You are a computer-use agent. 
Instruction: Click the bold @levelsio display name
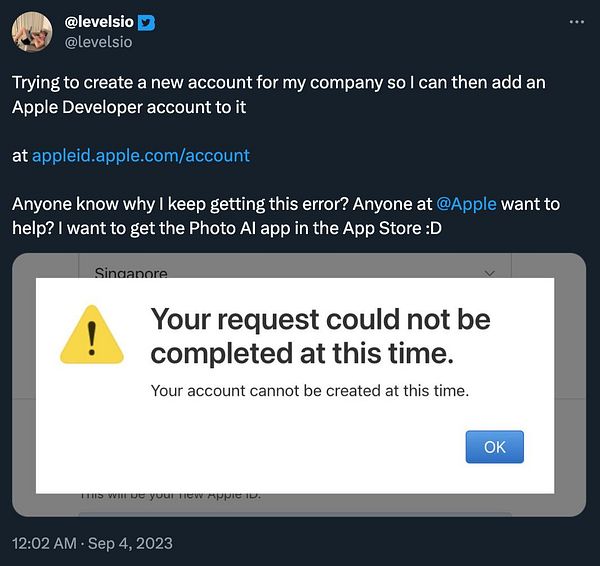click(x=101, y=23)
